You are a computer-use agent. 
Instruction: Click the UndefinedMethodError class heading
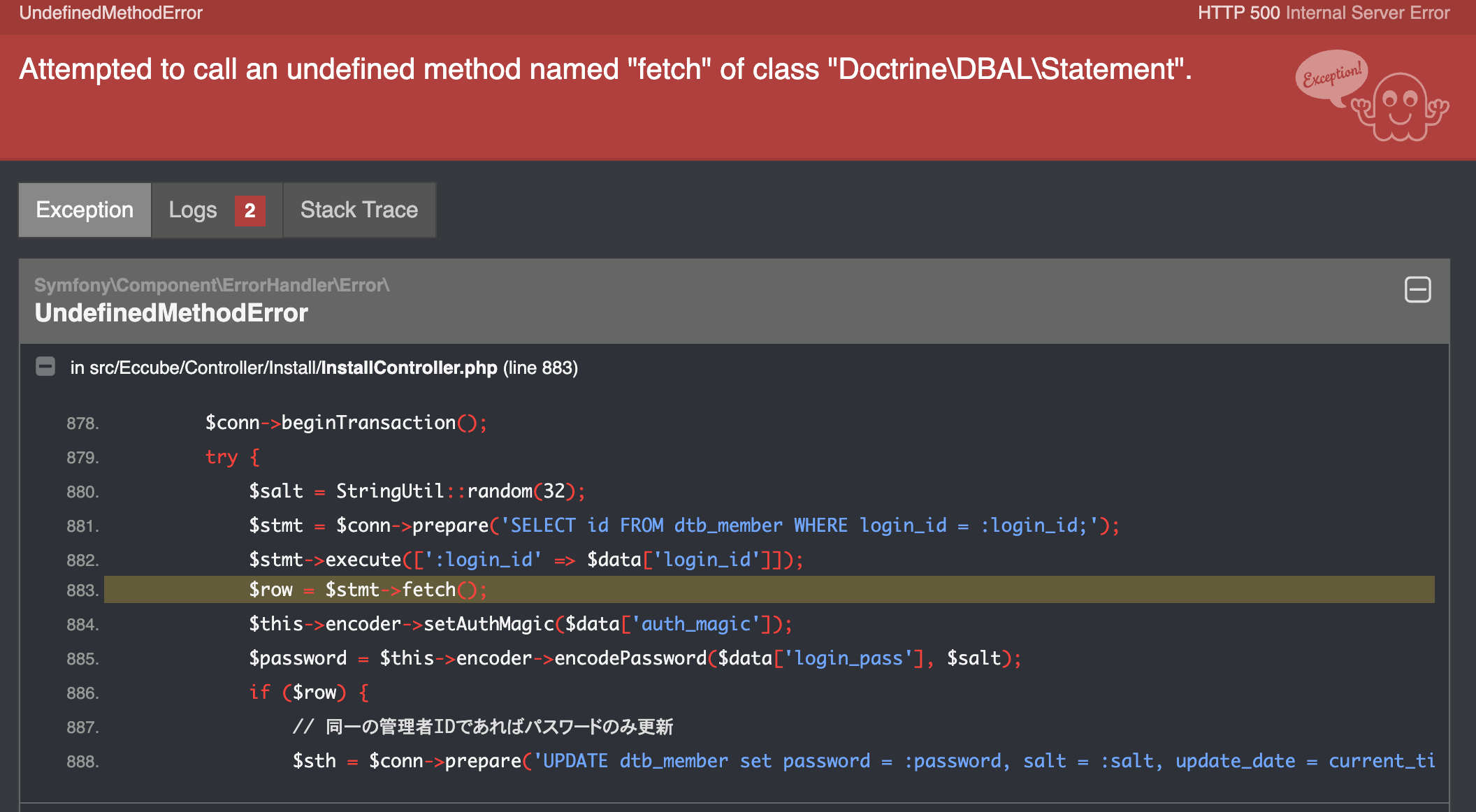pyautogui.click(x=171, y=313)
